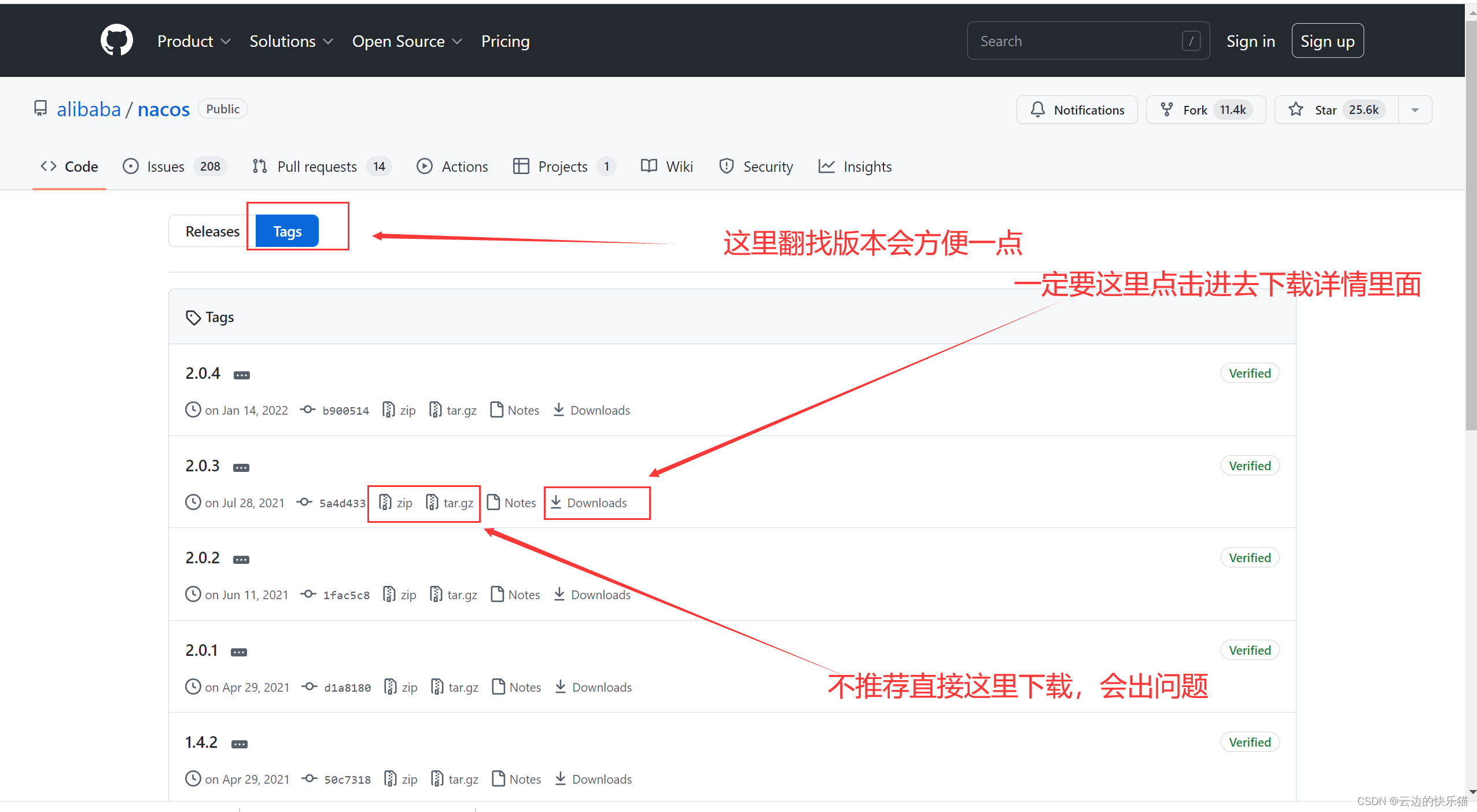
Task: Open commit 1fac5c8
Action: (346, 595)
